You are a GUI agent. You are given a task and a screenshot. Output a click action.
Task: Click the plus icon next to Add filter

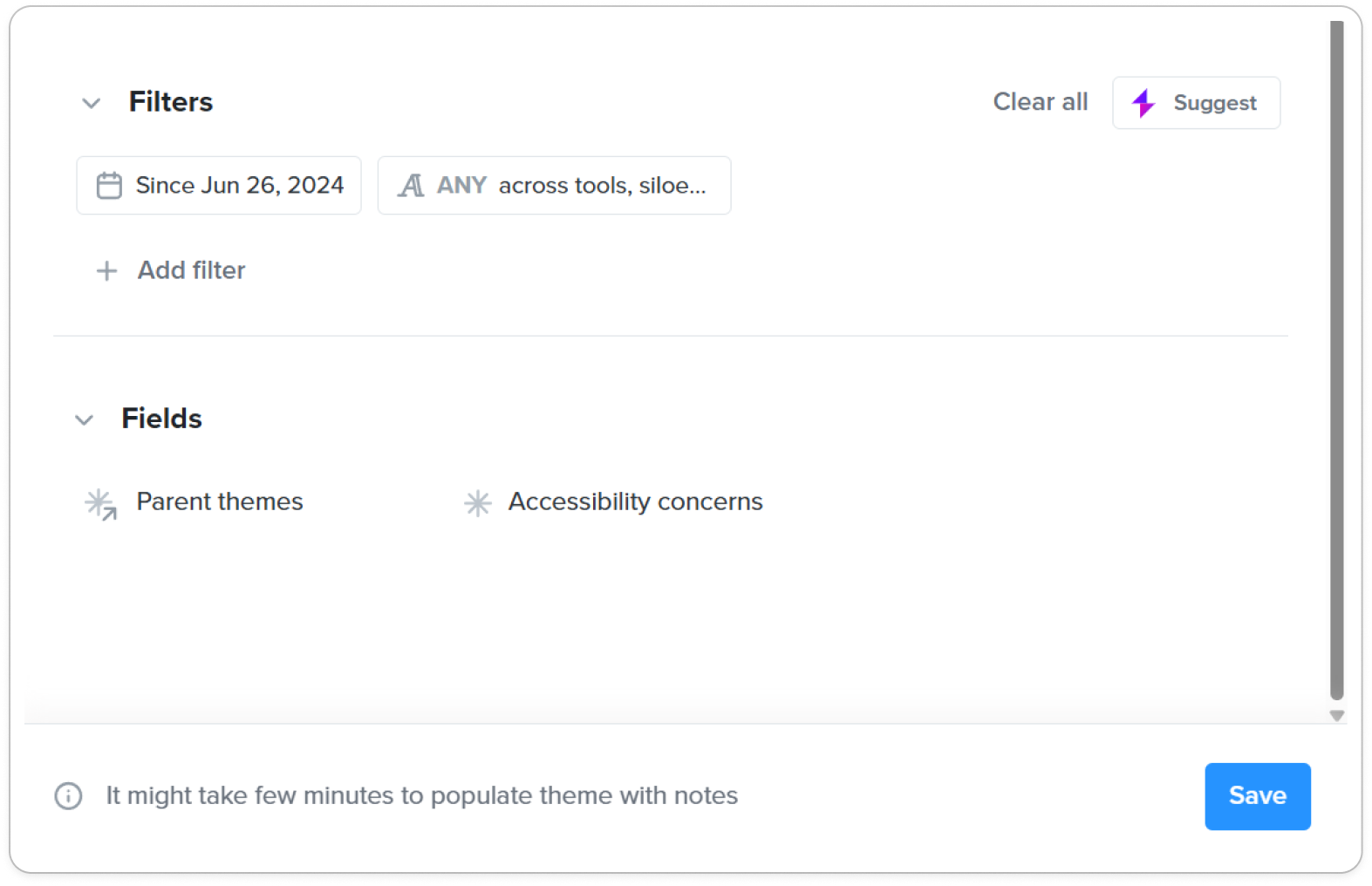click(x=106, y=271)
